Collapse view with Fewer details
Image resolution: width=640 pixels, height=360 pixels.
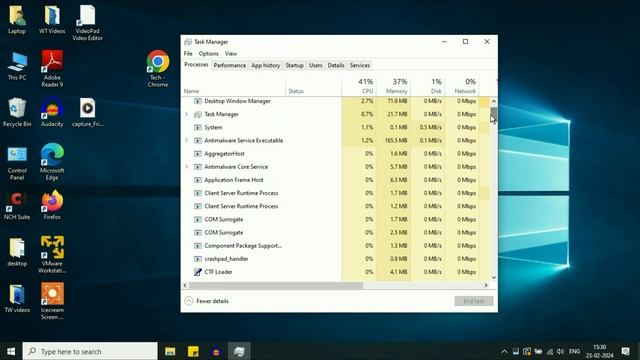[207, 301]
